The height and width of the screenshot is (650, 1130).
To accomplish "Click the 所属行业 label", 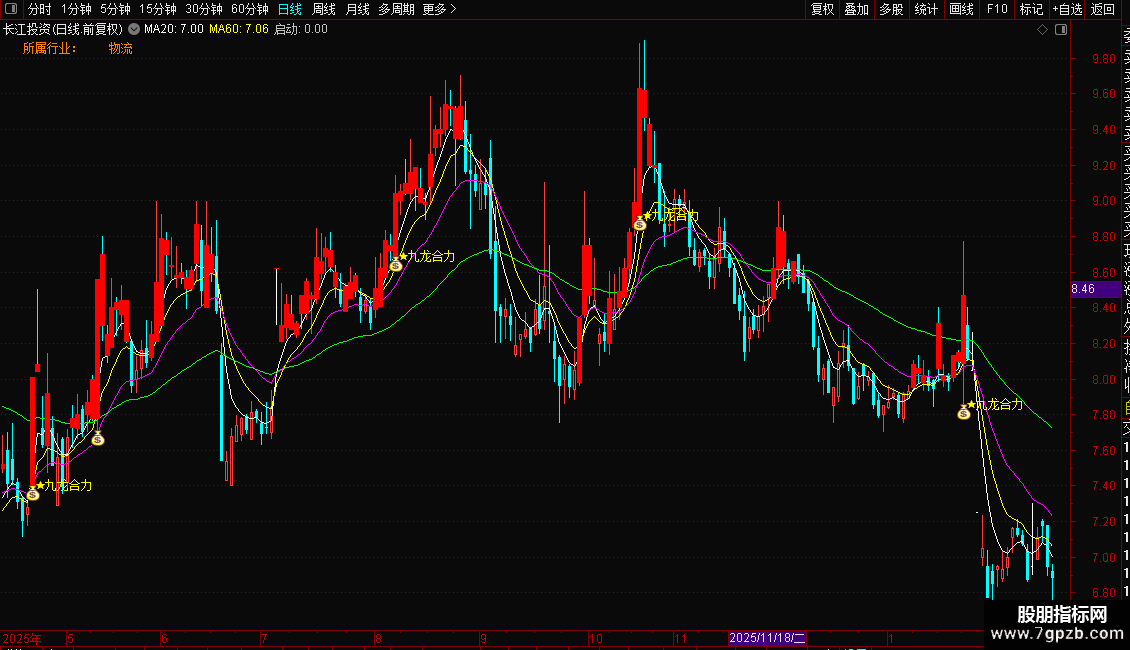I will [x=48, y=48].
